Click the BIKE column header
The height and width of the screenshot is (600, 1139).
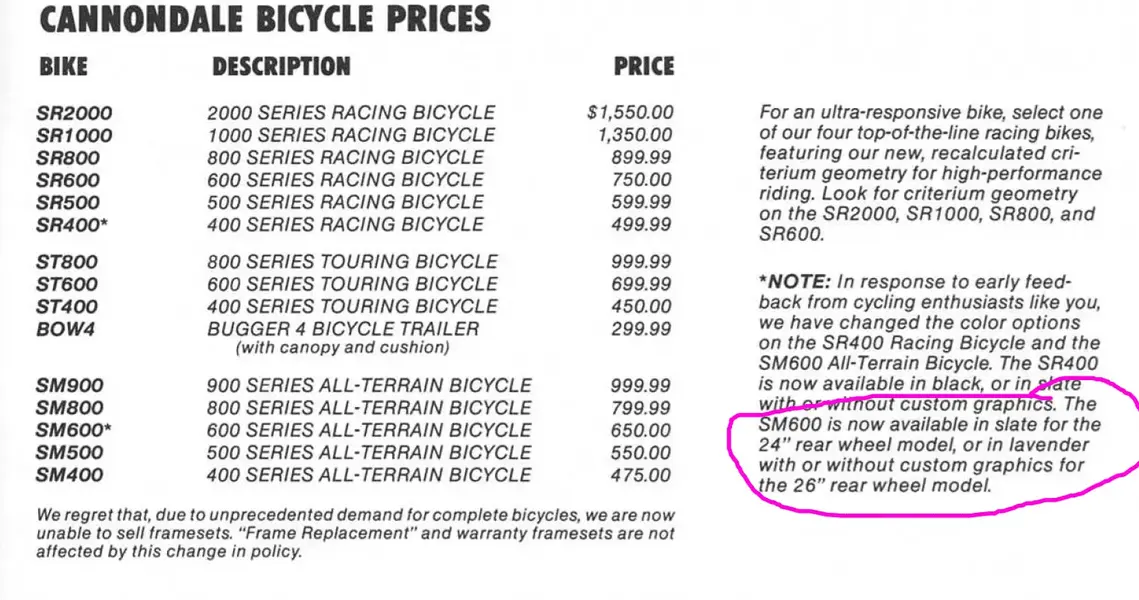pyautogui.click(x=63, y=67)
